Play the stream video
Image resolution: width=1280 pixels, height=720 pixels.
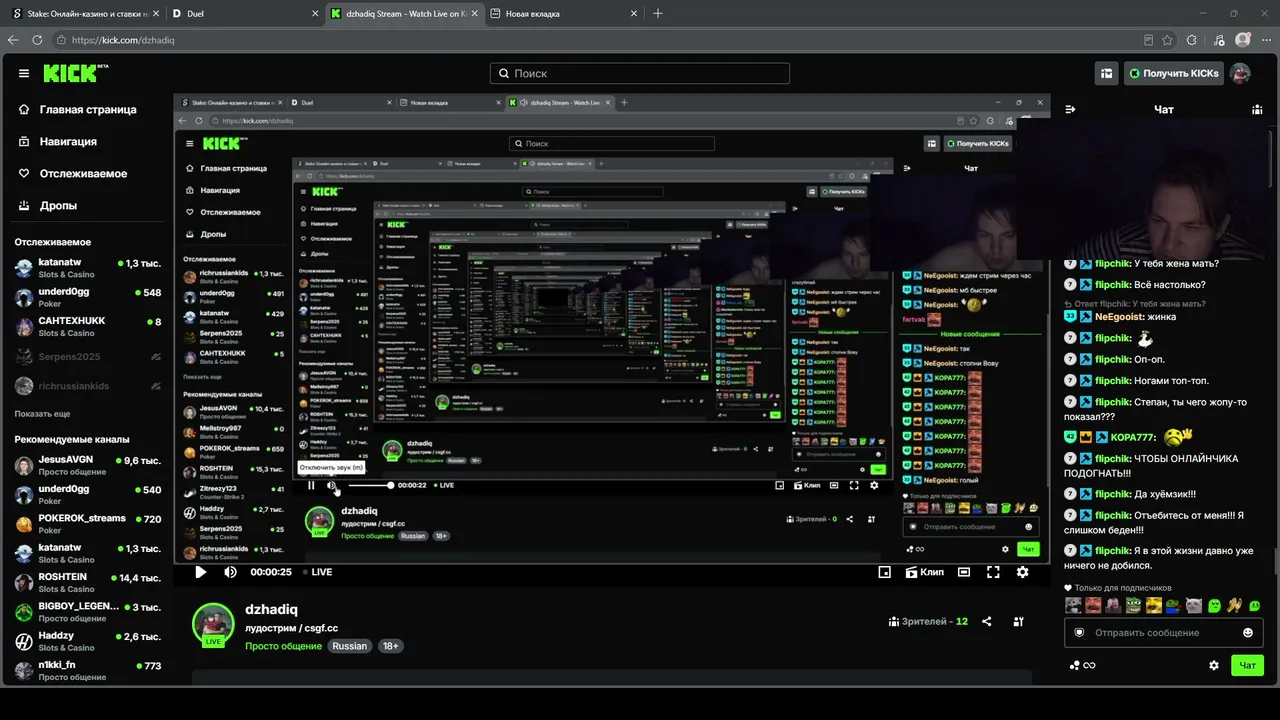200,572
